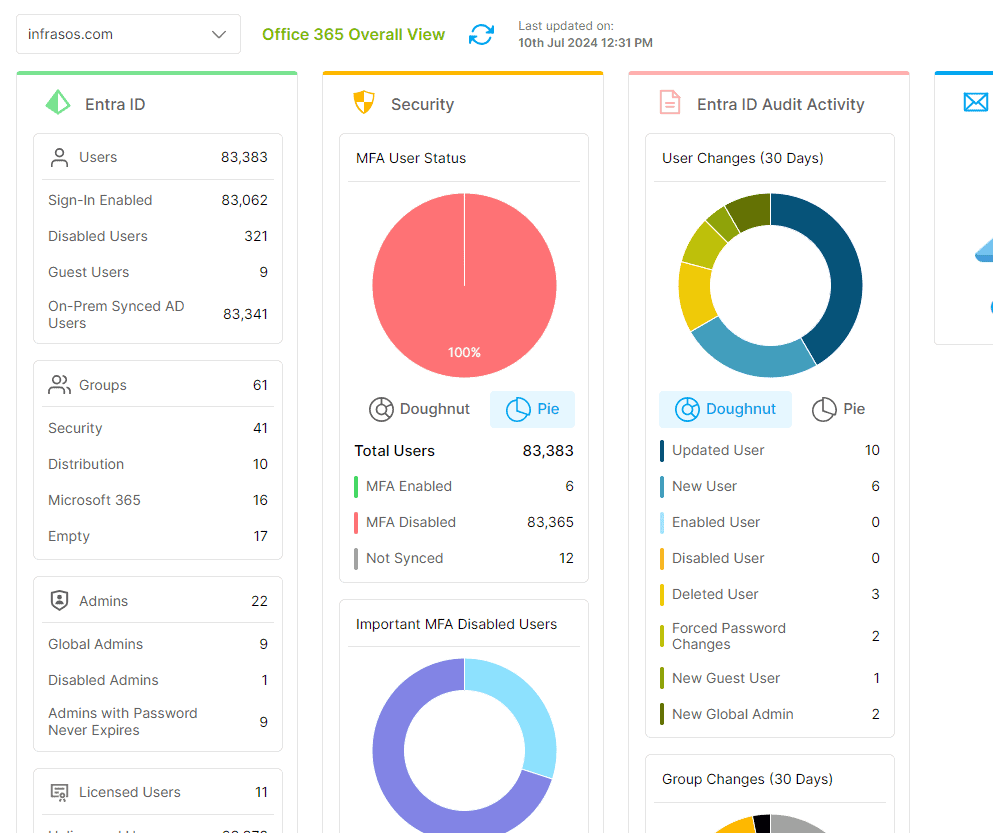Click the Admins badge icon

click(59, 601)
